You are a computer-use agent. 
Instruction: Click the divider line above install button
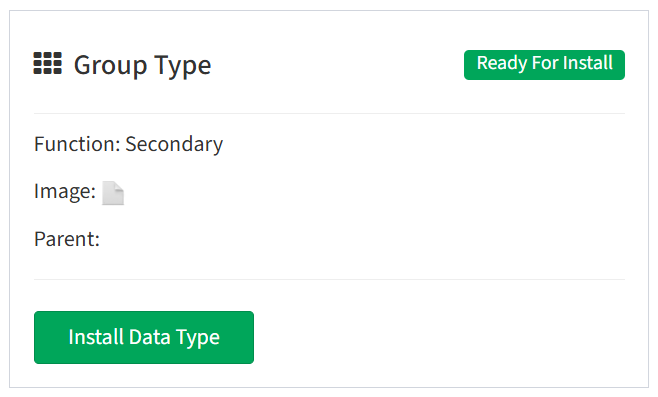tap(329, 279)
